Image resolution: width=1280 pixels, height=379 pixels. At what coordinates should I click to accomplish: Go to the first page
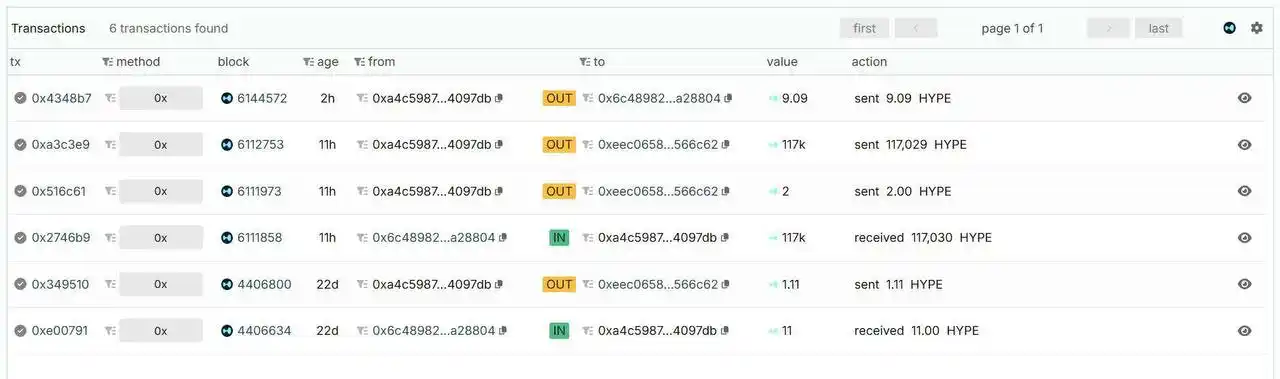pos(864,28)
